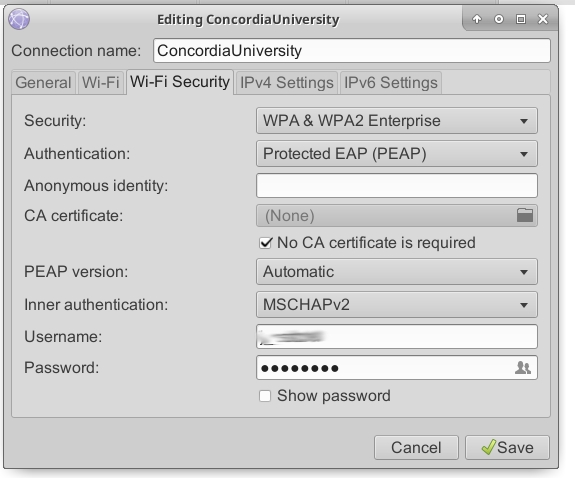Switch to the General tab
Screen dimensions: 575x478
tap(43, 83)
